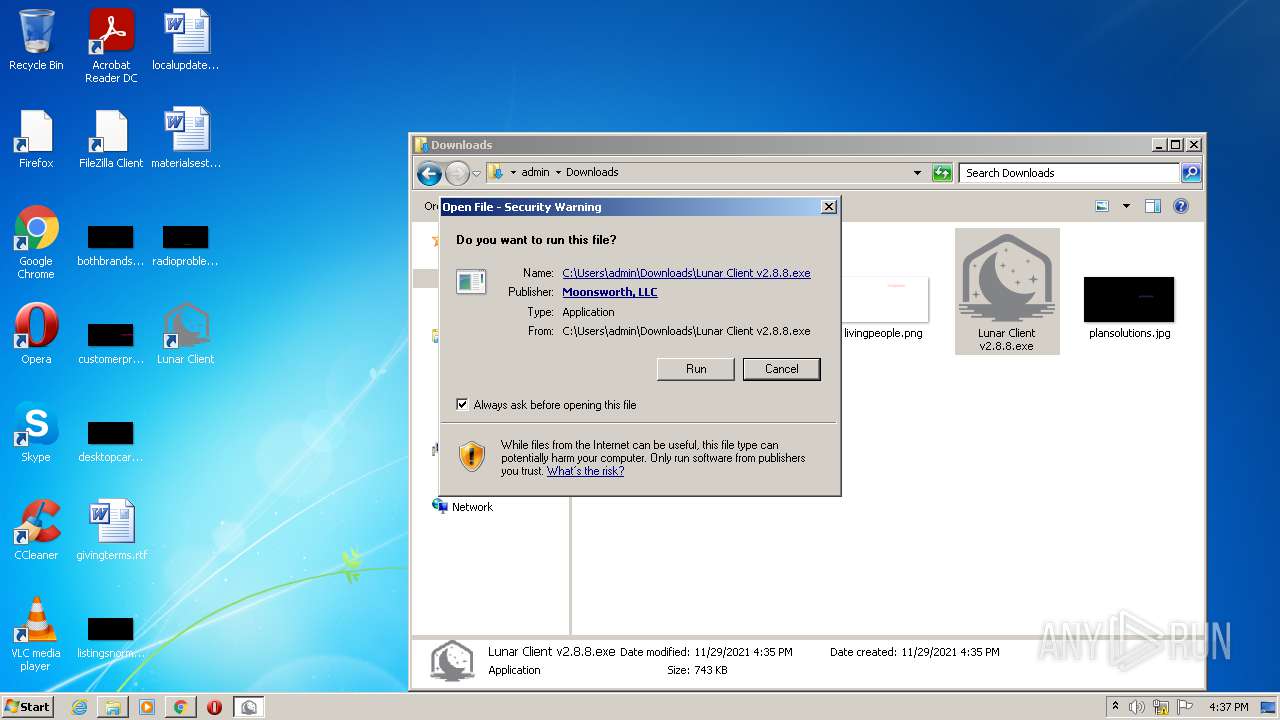The height and width of the screenshot is (720, 1280).
Task: Select the Acrobat Reader DC desktop icon
Action: pos(111,46)
